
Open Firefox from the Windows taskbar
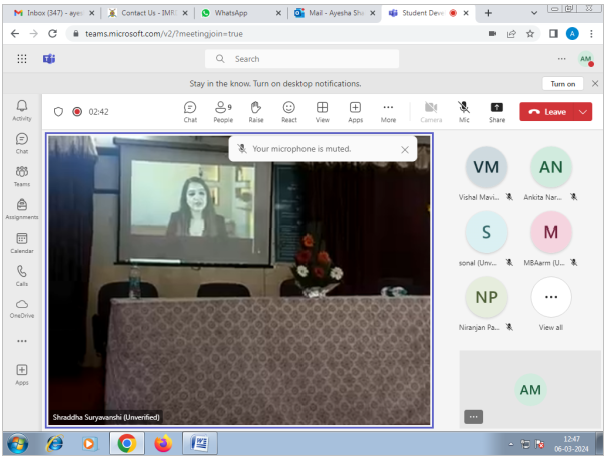pos(163,442)
